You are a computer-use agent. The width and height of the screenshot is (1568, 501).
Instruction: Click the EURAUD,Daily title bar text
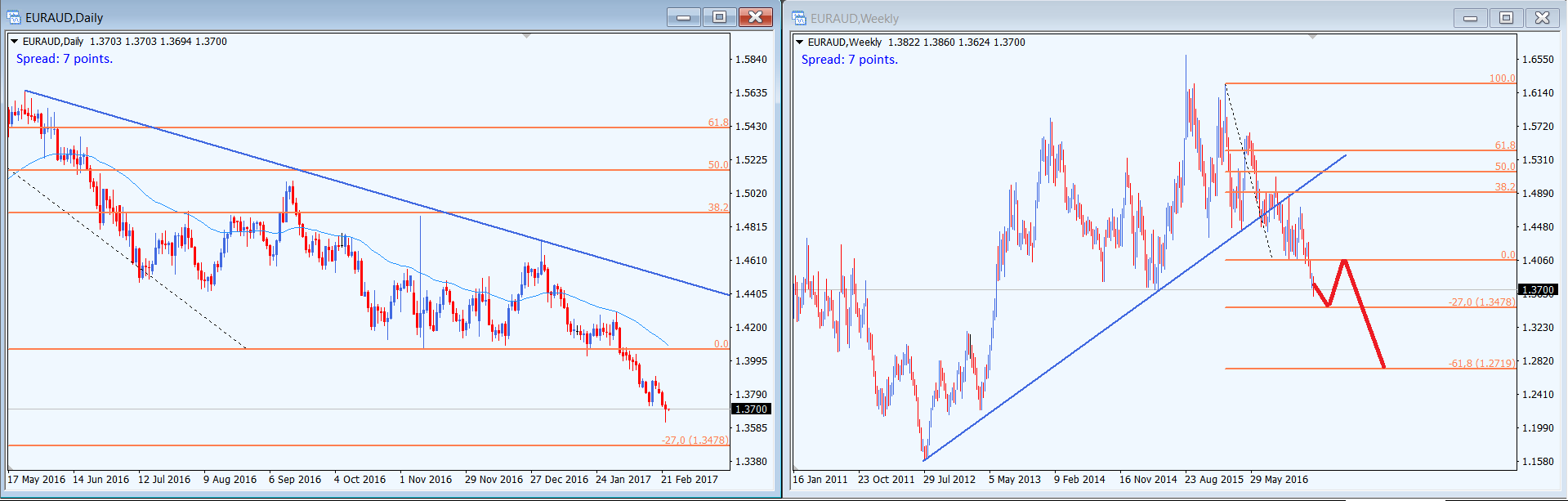pyautogui.click(x=64, y=17)
